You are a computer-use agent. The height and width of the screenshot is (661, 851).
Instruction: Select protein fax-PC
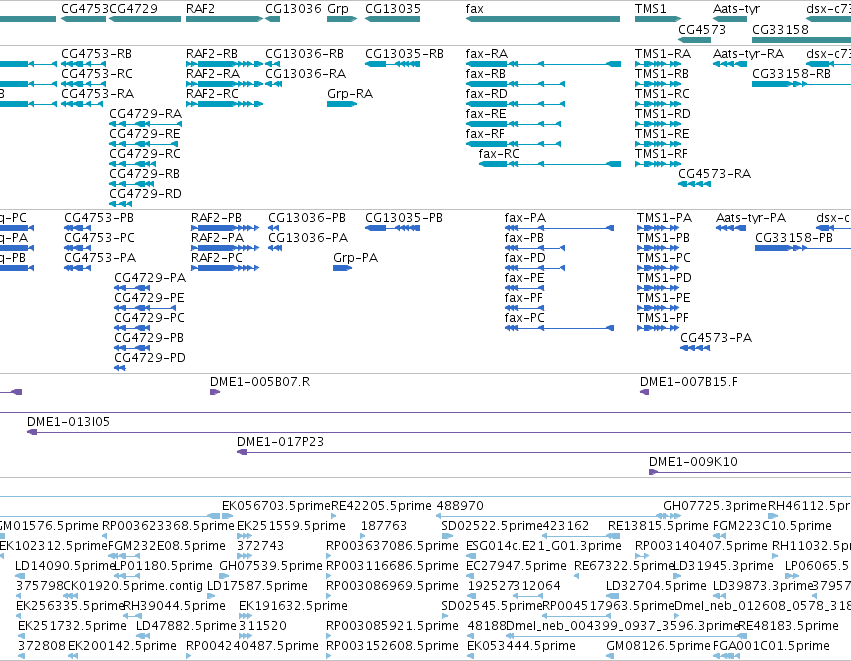click(524, 319)
